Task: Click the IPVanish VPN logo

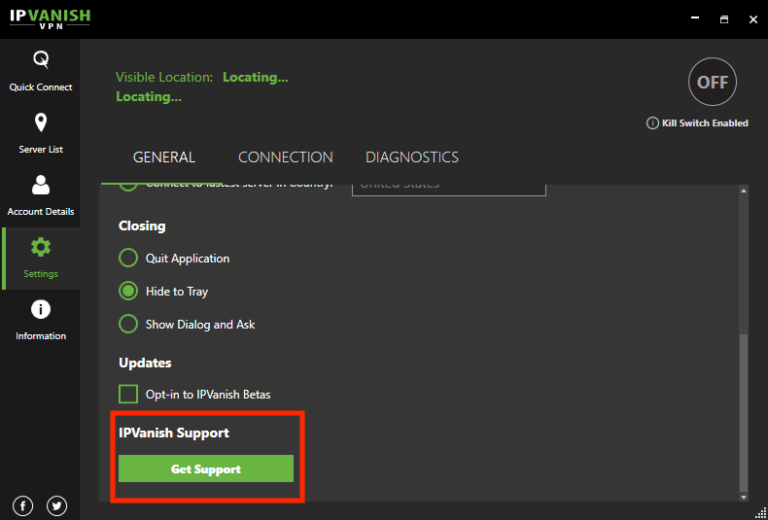Action: click(x=50, y=19)
